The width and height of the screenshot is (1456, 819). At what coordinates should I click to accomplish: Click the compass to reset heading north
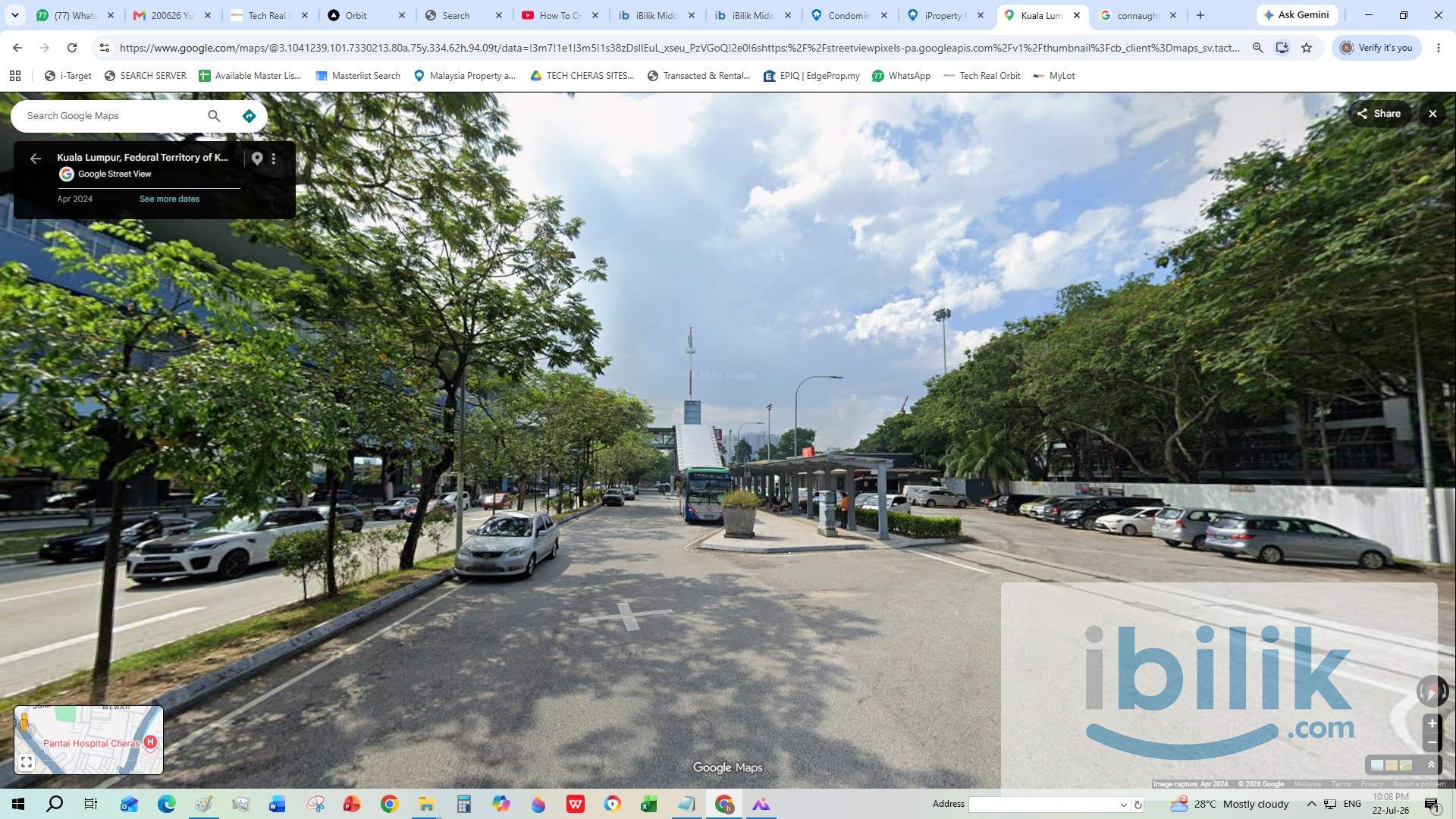[x=1432, y=691]
